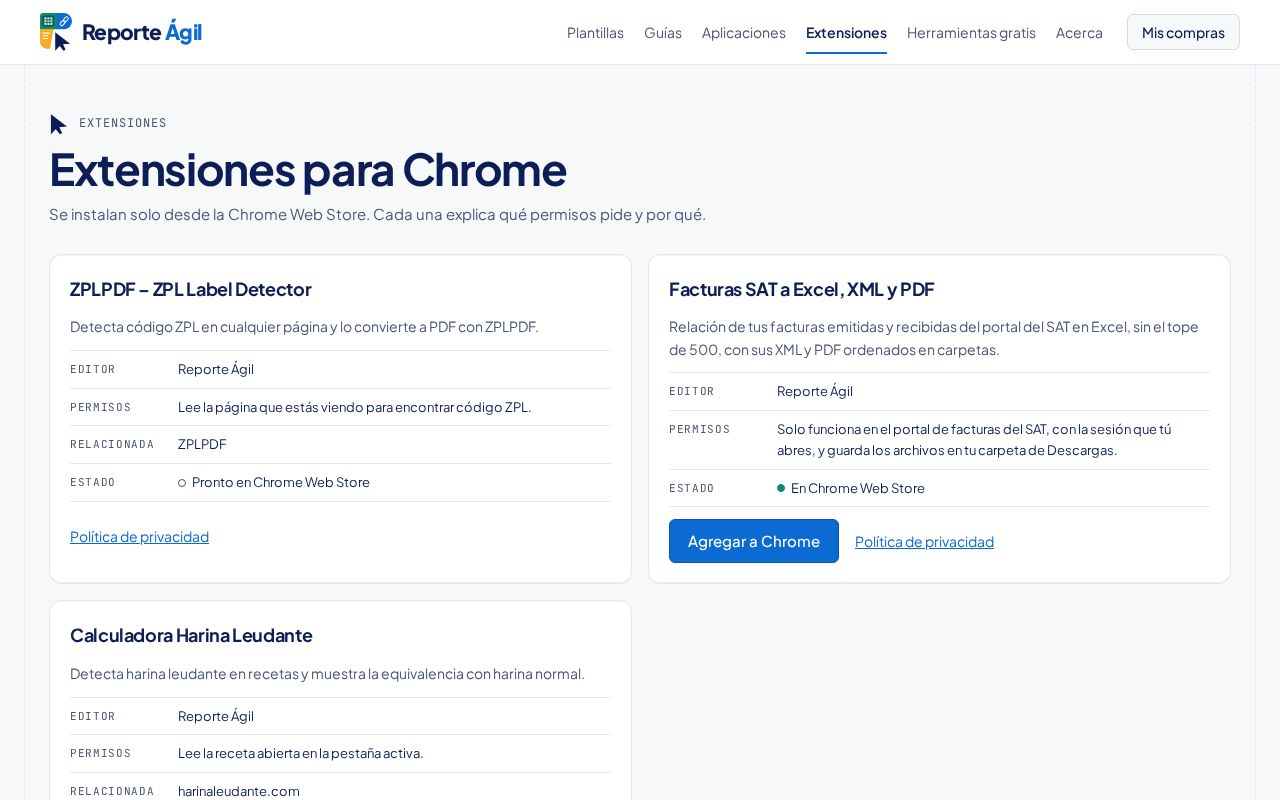Click harinaleudante.com related value
The width and height of the screenshot is (1280, 800).
pyautogui.click(x=239, y=791)
